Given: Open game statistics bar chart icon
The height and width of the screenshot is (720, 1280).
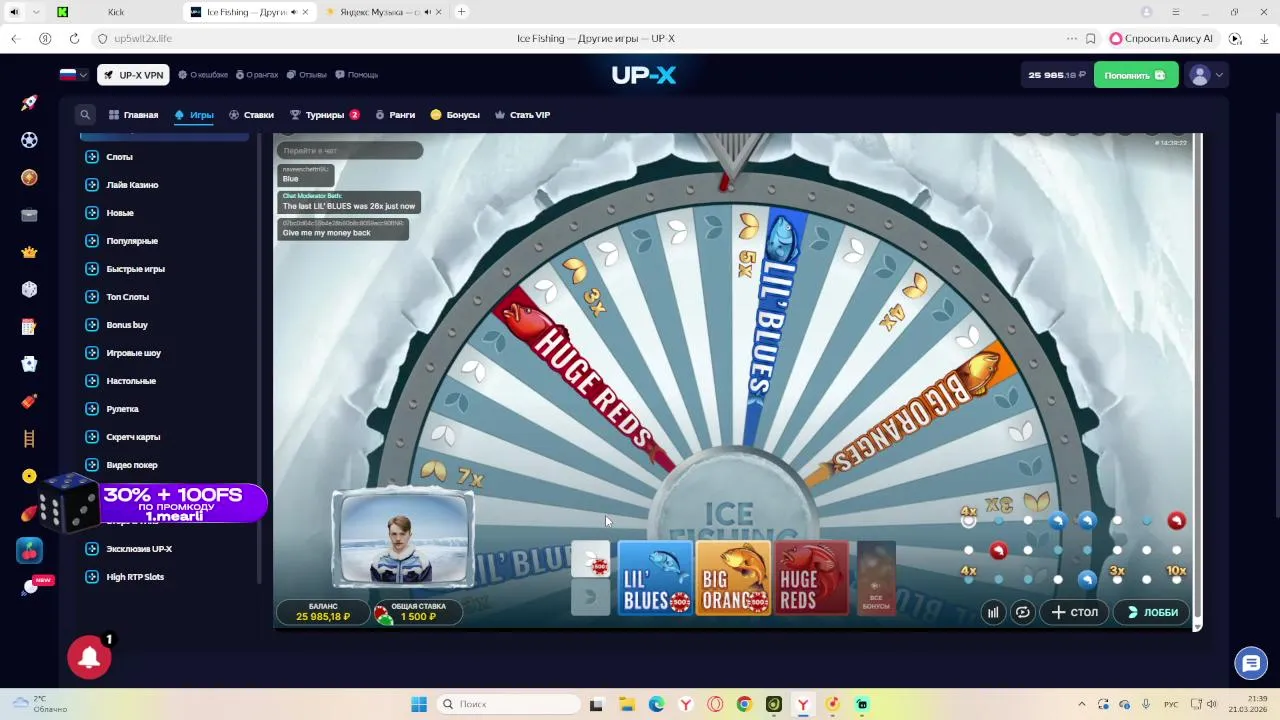Looking at the screenshot, I should click(x=993, y=613).
